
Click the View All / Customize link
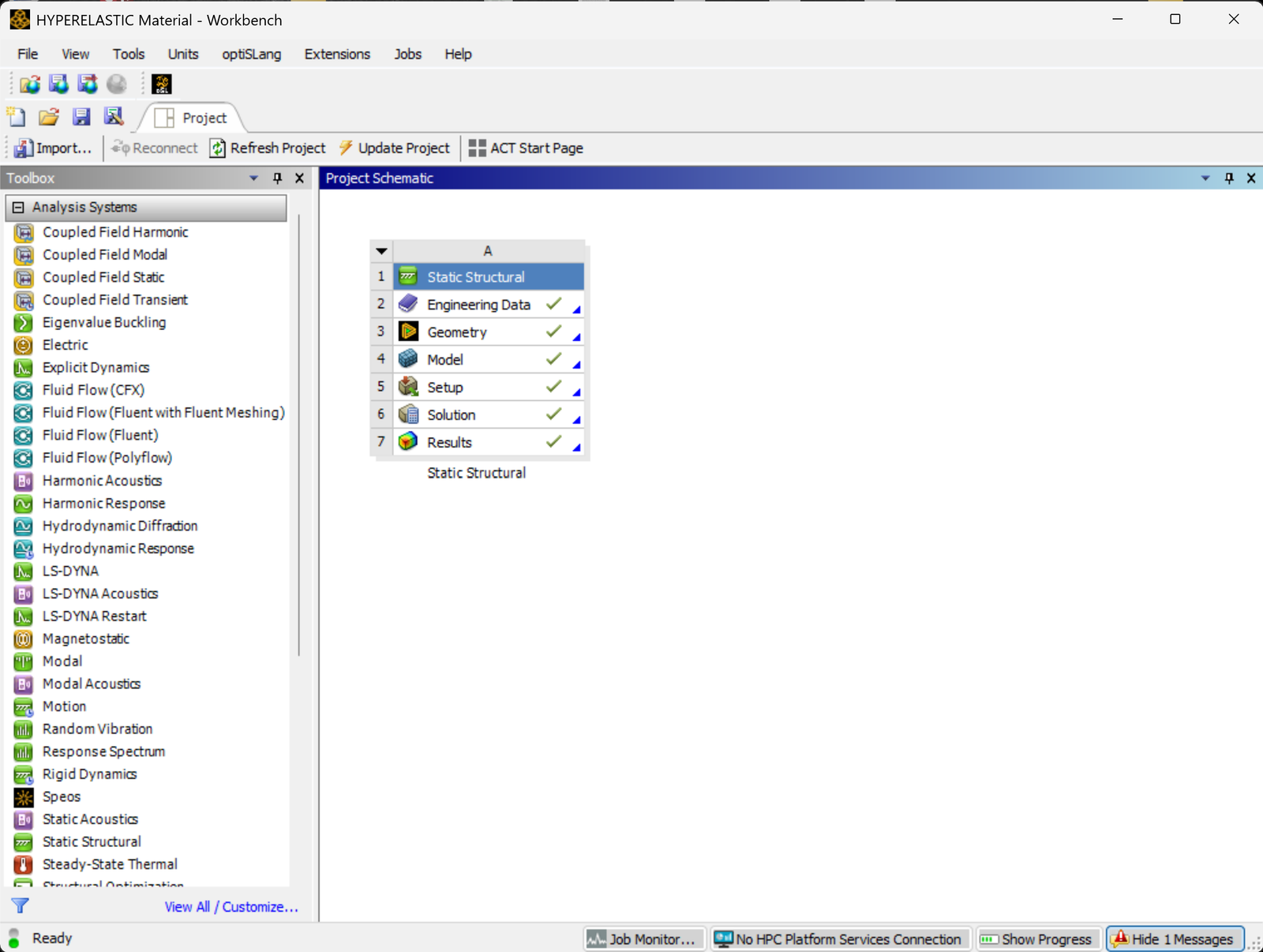[231, 907]
